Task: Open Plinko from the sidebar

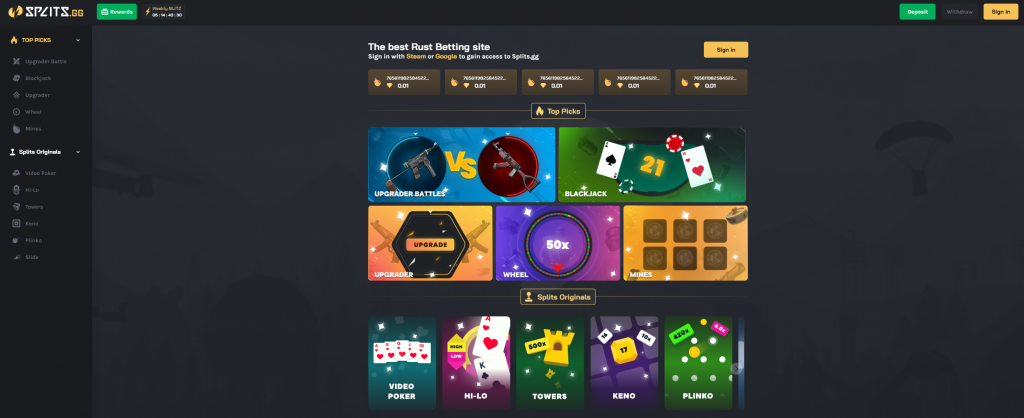Action: pos(34,240)
